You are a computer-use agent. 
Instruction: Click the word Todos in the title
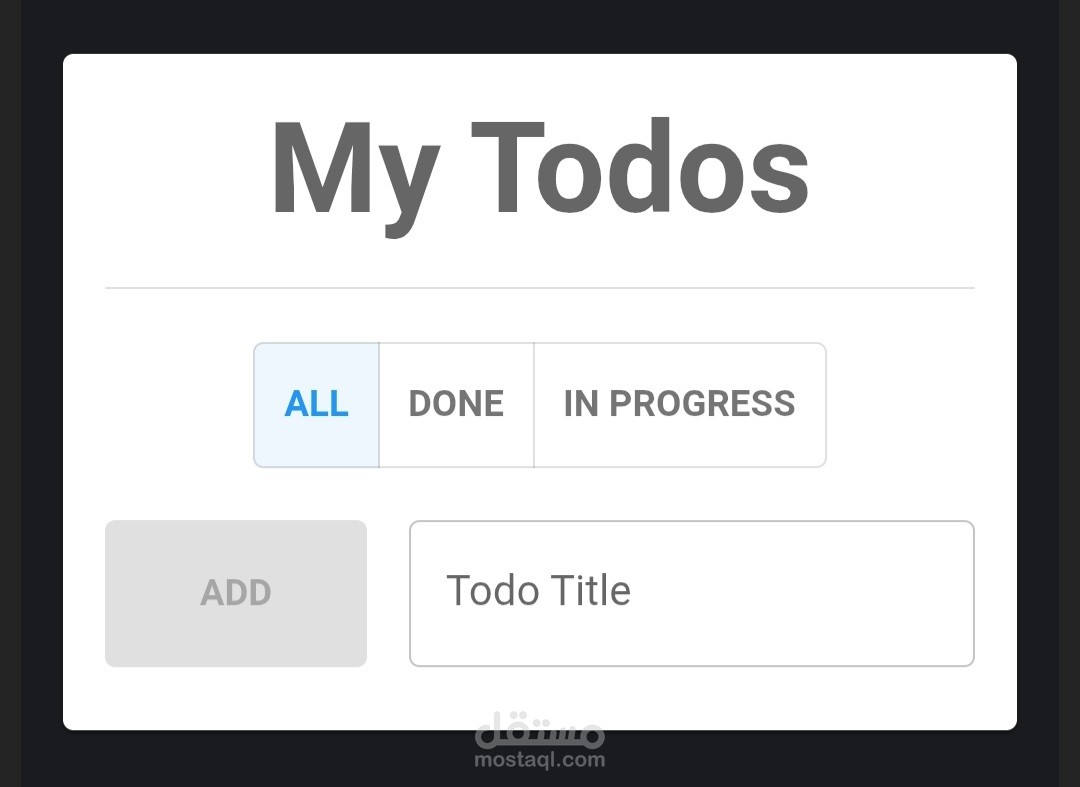640,170
